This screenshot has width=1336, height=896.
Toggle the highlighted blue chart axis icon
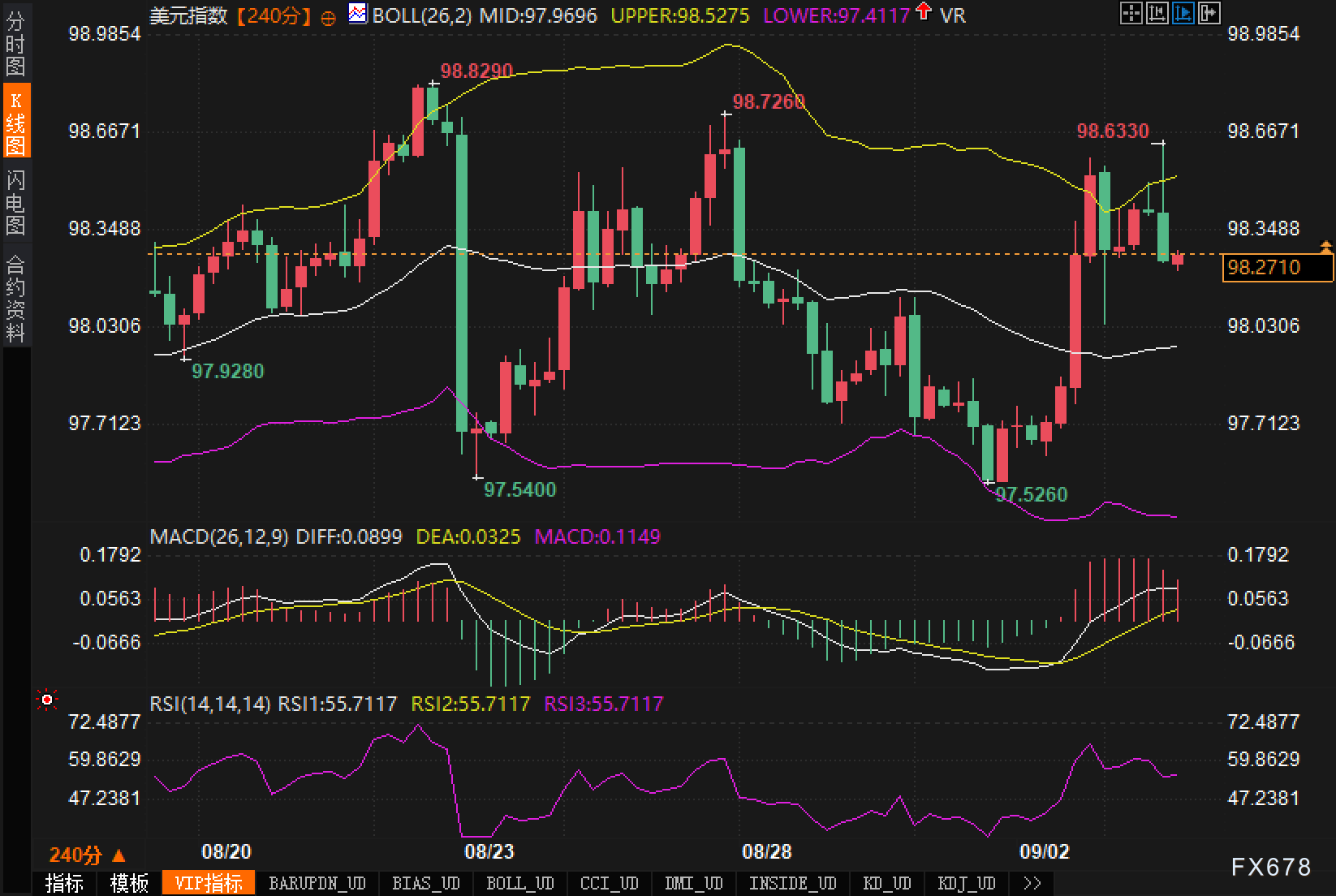(x=1183, y=13)
